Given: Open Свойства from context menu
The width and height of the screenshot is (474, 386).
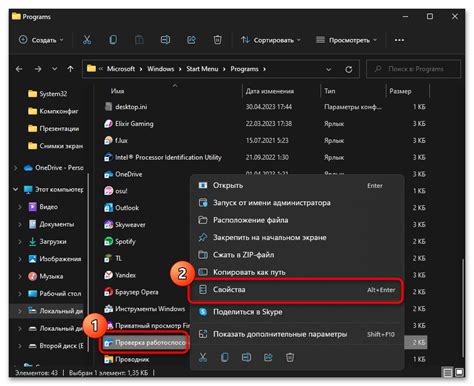Looking at the screenshot, I should point(296,290).
